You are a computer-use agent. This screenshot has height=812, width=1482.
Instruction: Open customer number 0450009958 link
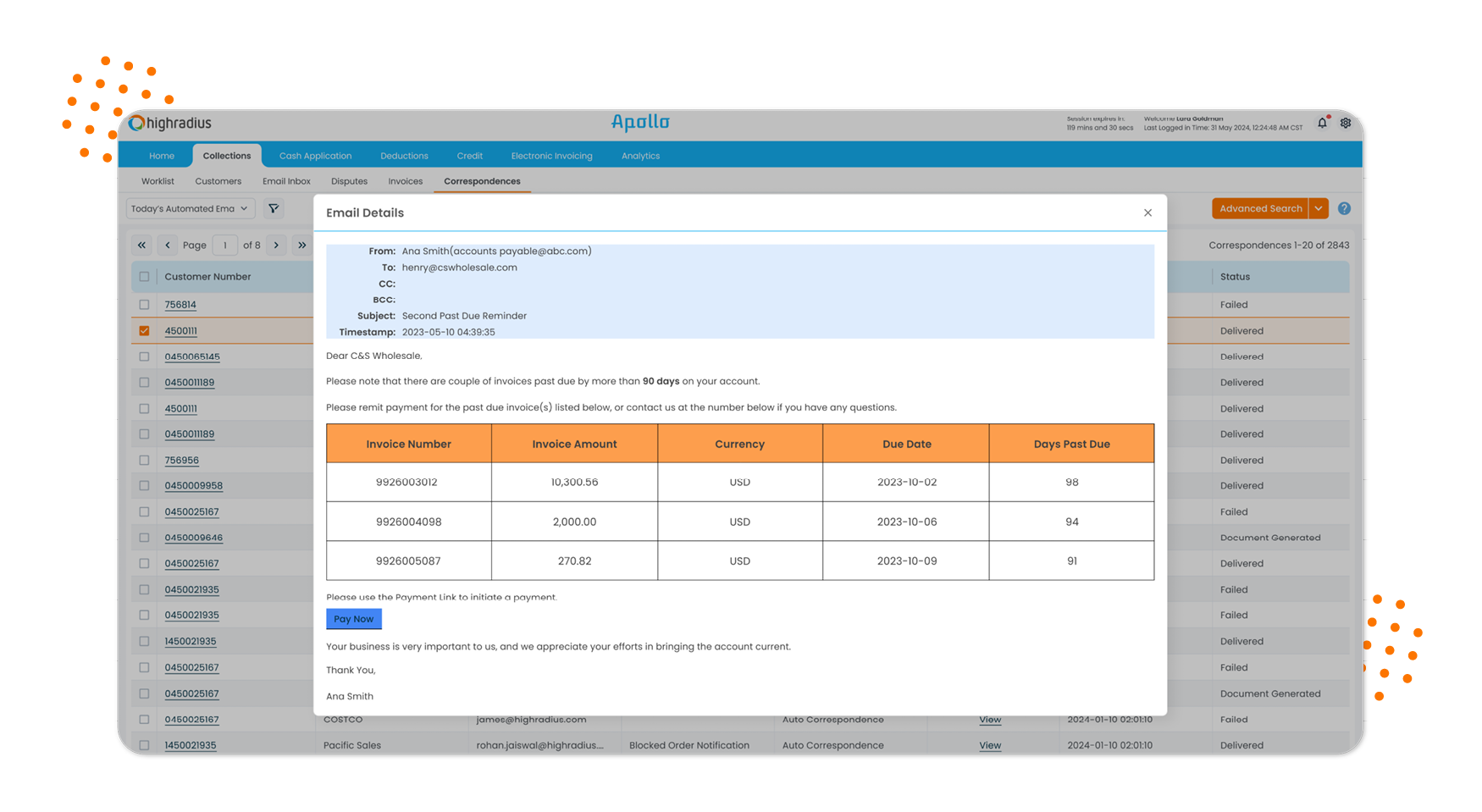click(x=193, y=486)
